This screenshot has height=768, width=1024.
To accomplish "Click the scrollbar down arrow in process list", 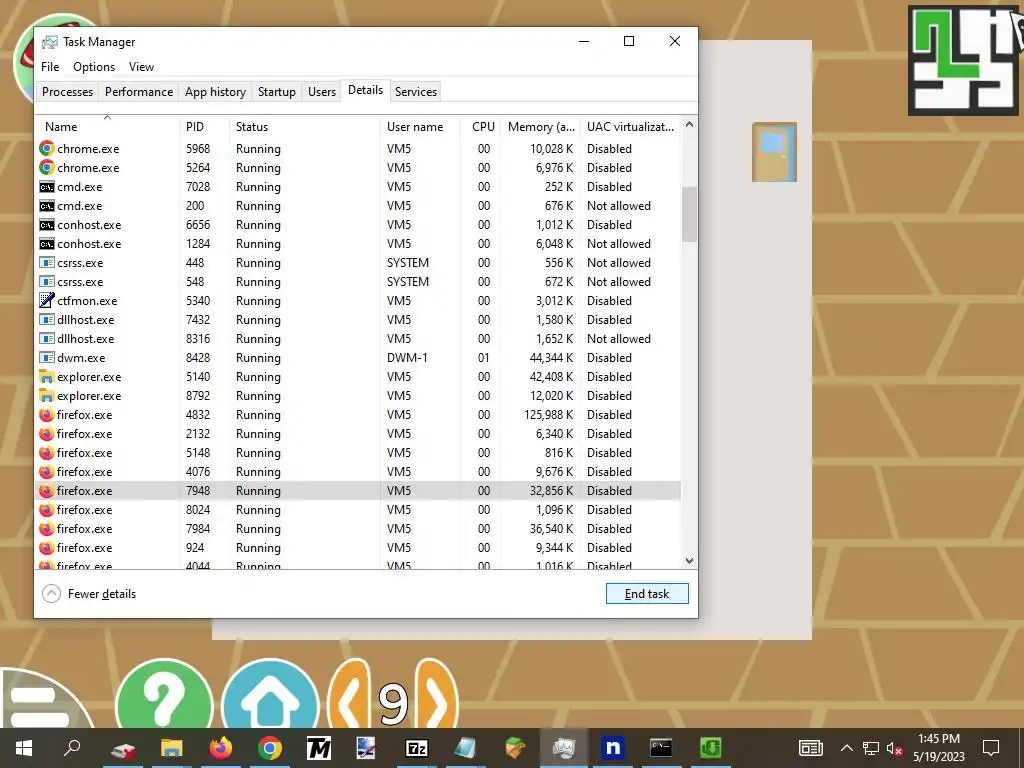I will click(x=689, y=561).
